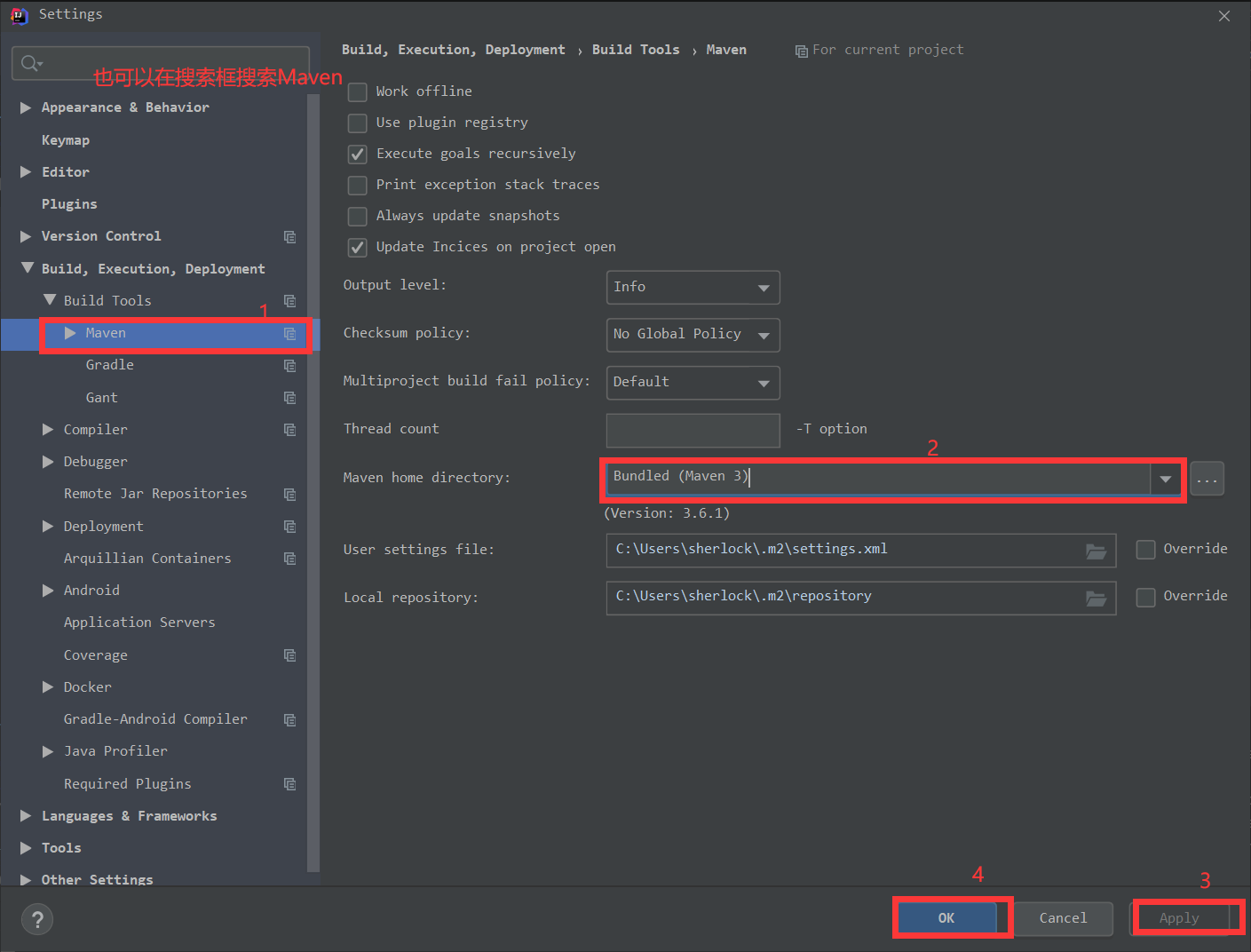
Task: Uncheck Update Indices on project open
Action: [x=358, y=247]
